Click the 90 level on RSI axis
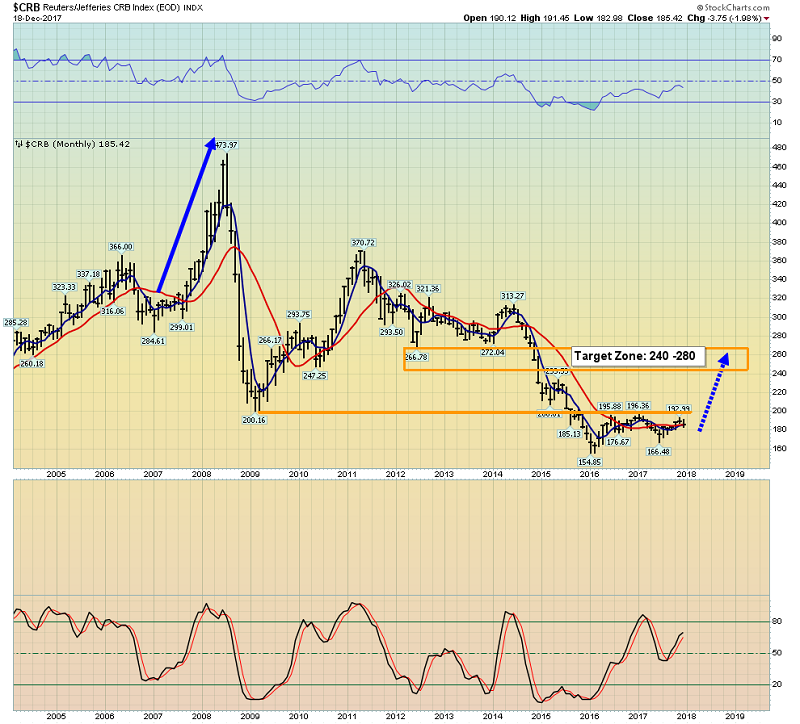 tap(777, 38)
